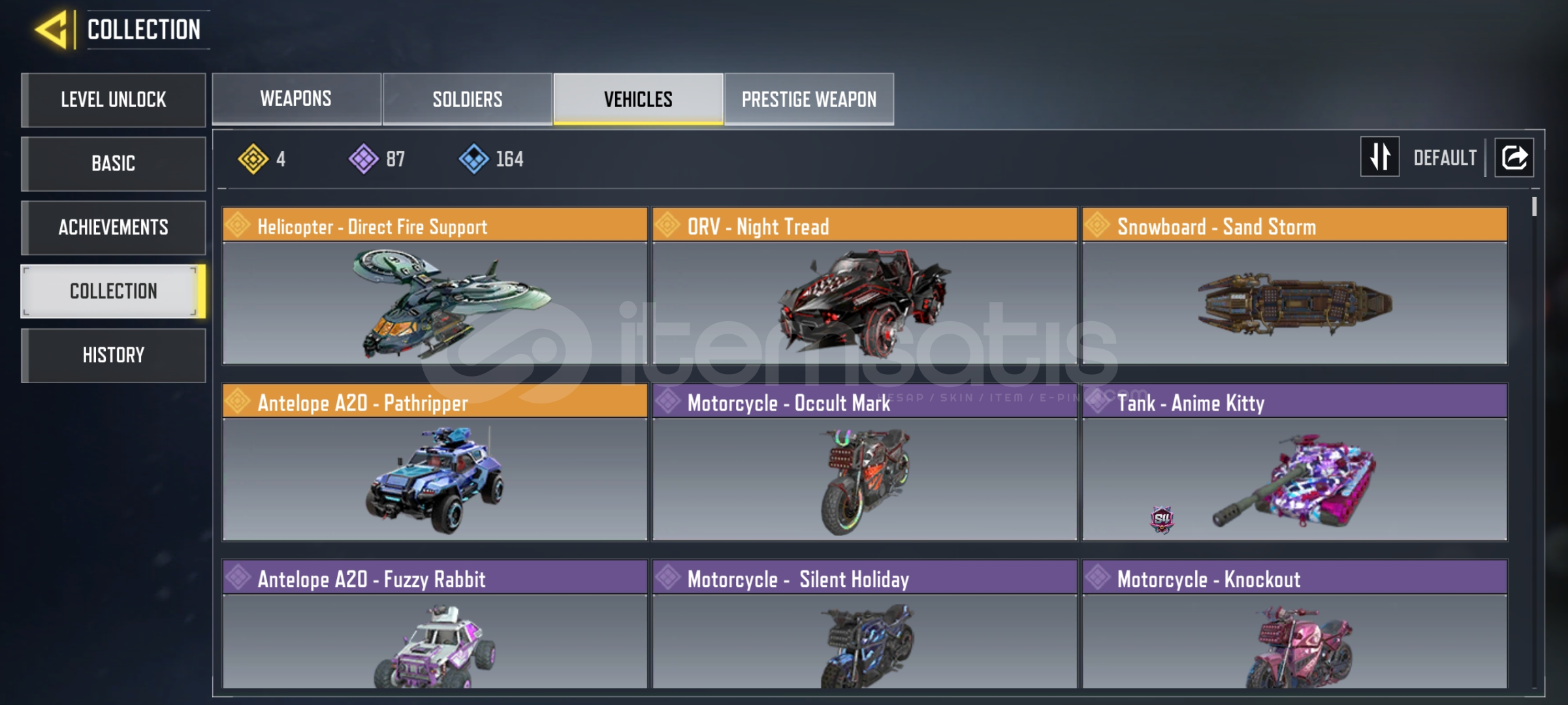1568x705 pixels.
Task: Switch to the WEAPONS tab
Action: pos(296,99)
